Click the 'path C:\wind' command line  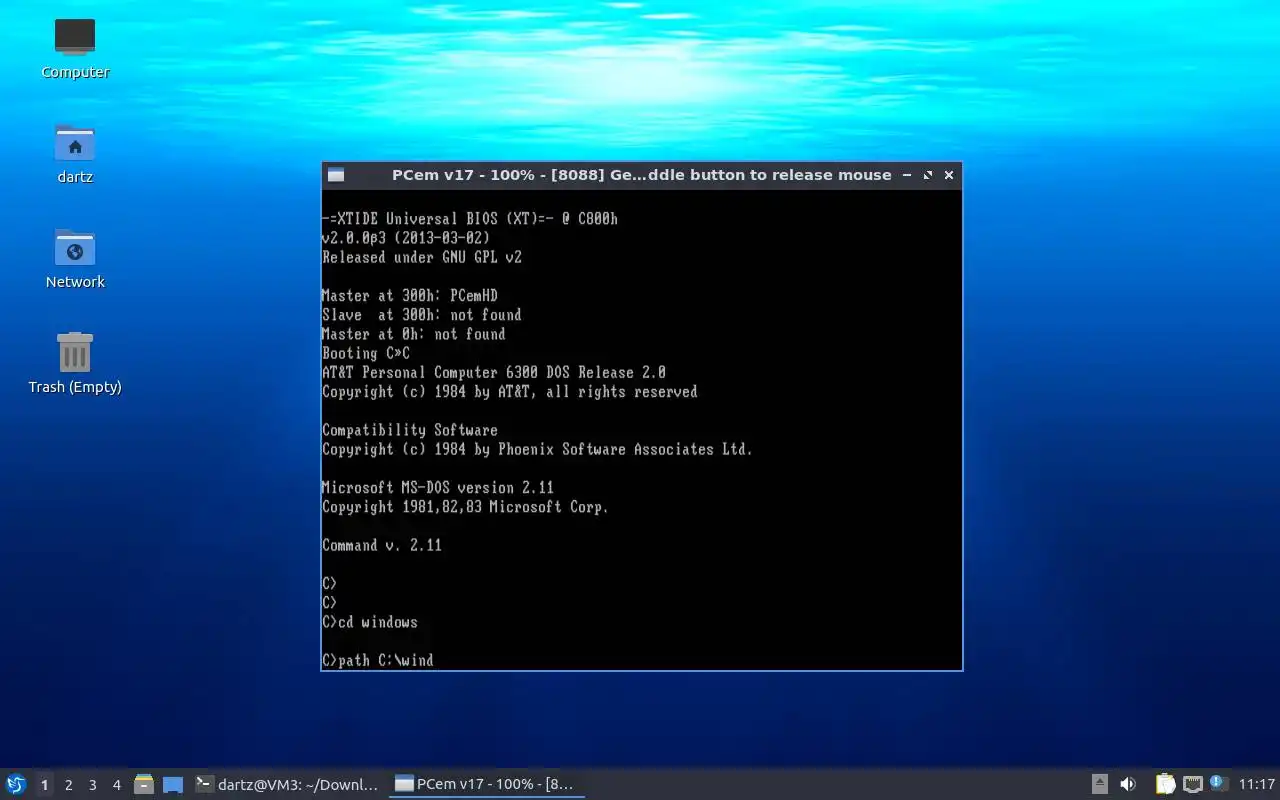click(x=378, y=660)
